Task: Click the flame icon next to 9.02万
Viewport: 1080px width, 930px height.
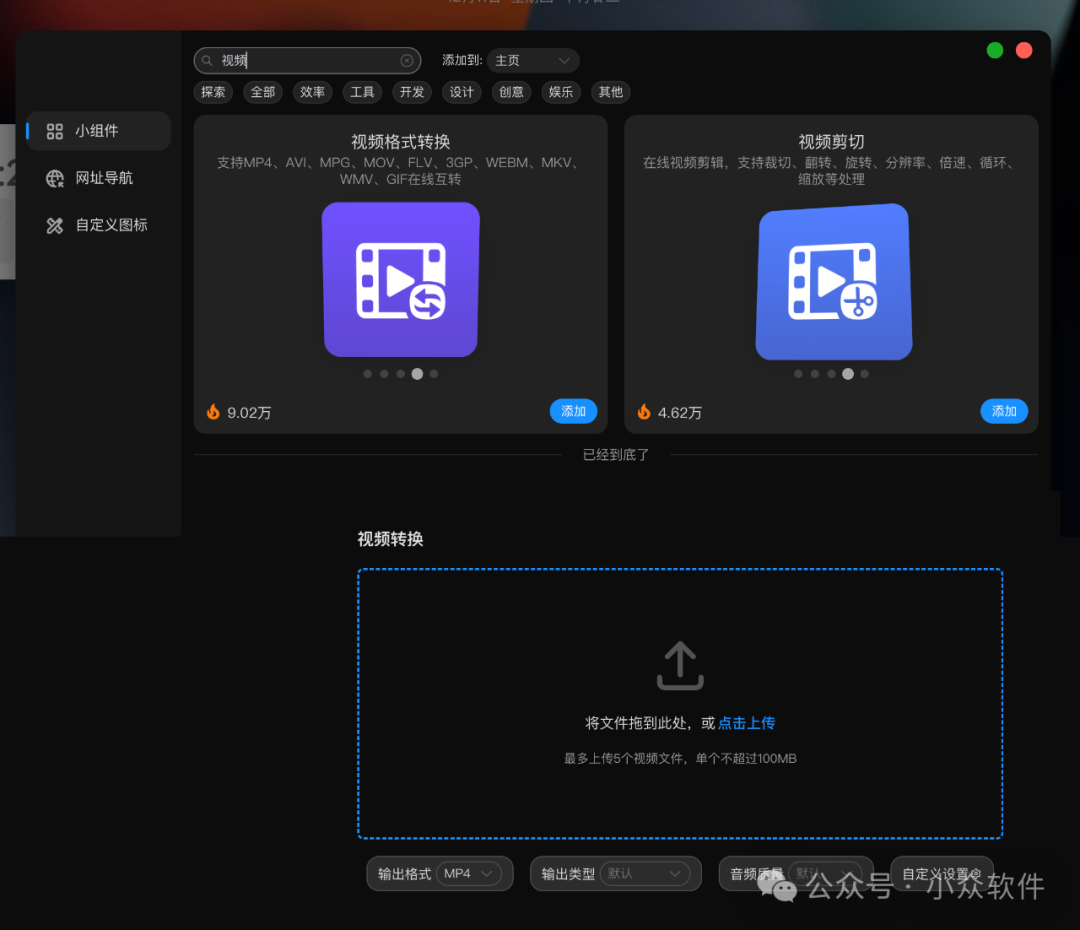Action: [x=213, y=410]
